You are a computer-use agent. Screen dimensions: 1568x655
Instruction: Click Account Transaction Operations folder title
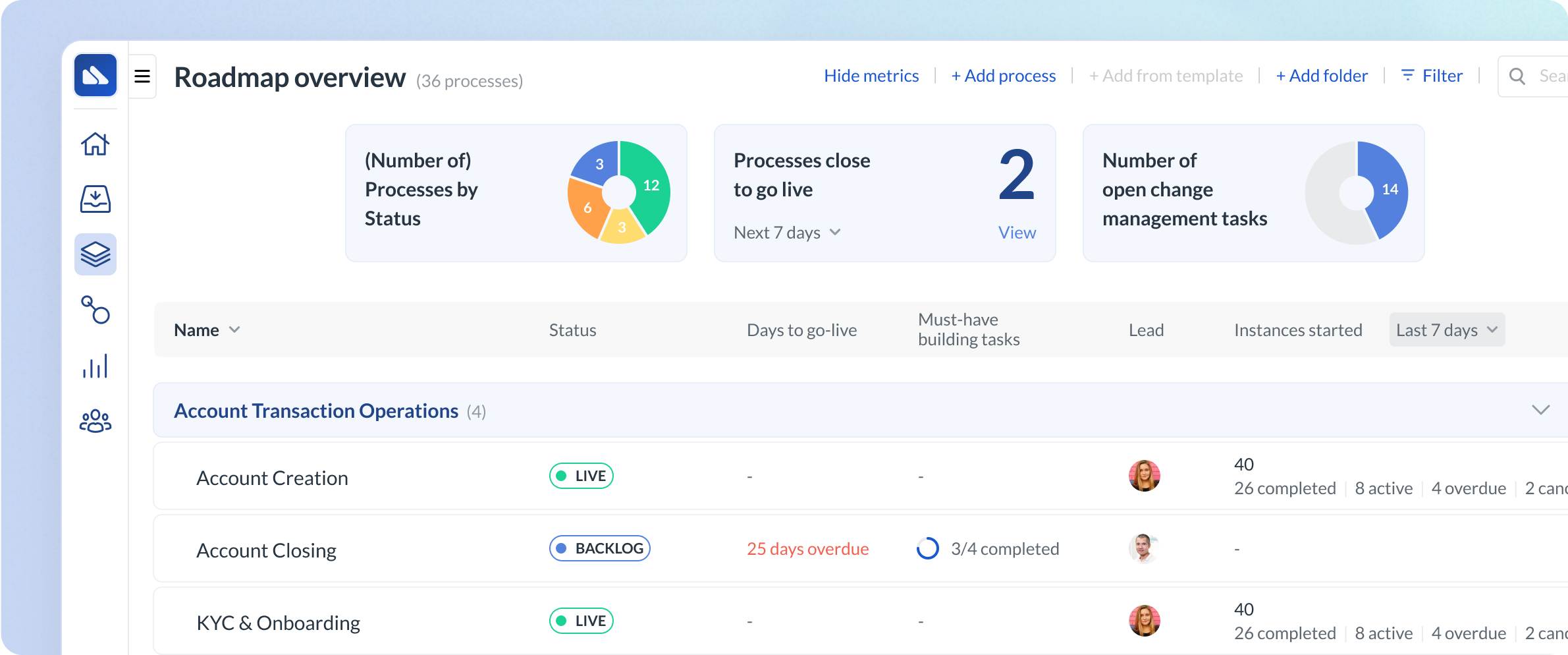(316, 411)
